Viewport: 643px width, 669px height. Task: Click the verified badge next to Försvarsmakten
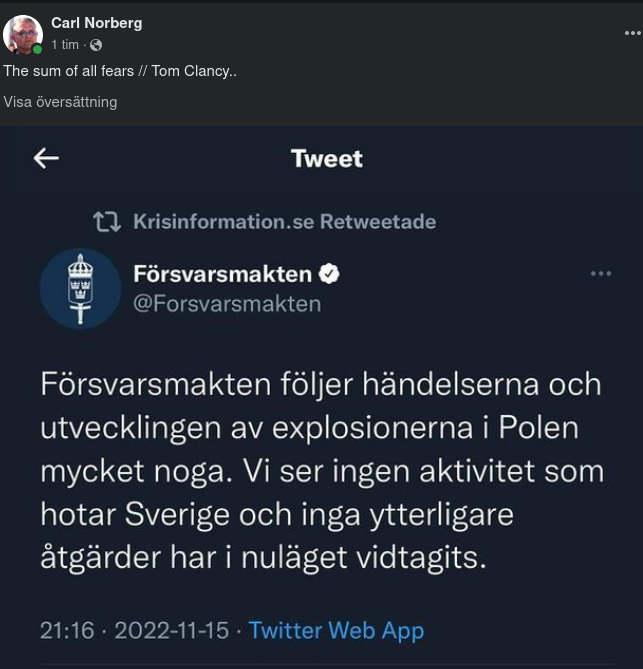(329, 273)
